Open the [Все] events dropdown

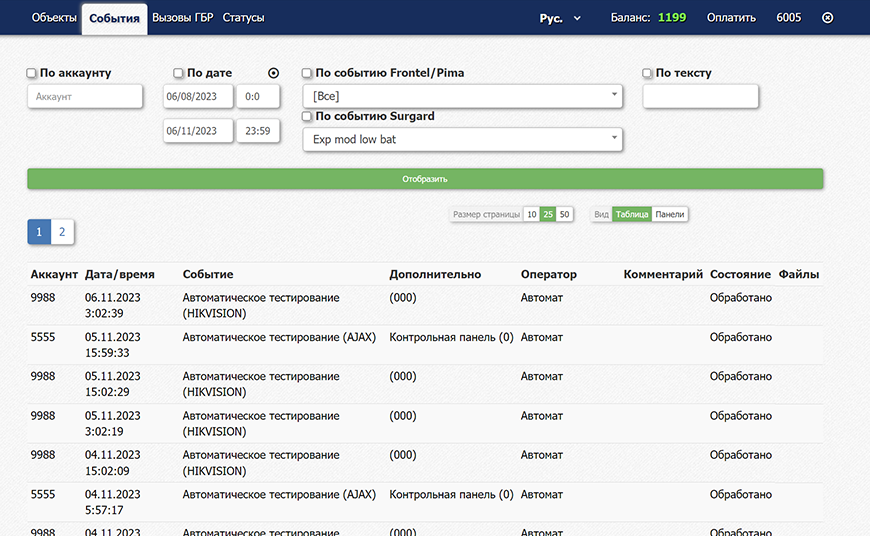[462, 96]
